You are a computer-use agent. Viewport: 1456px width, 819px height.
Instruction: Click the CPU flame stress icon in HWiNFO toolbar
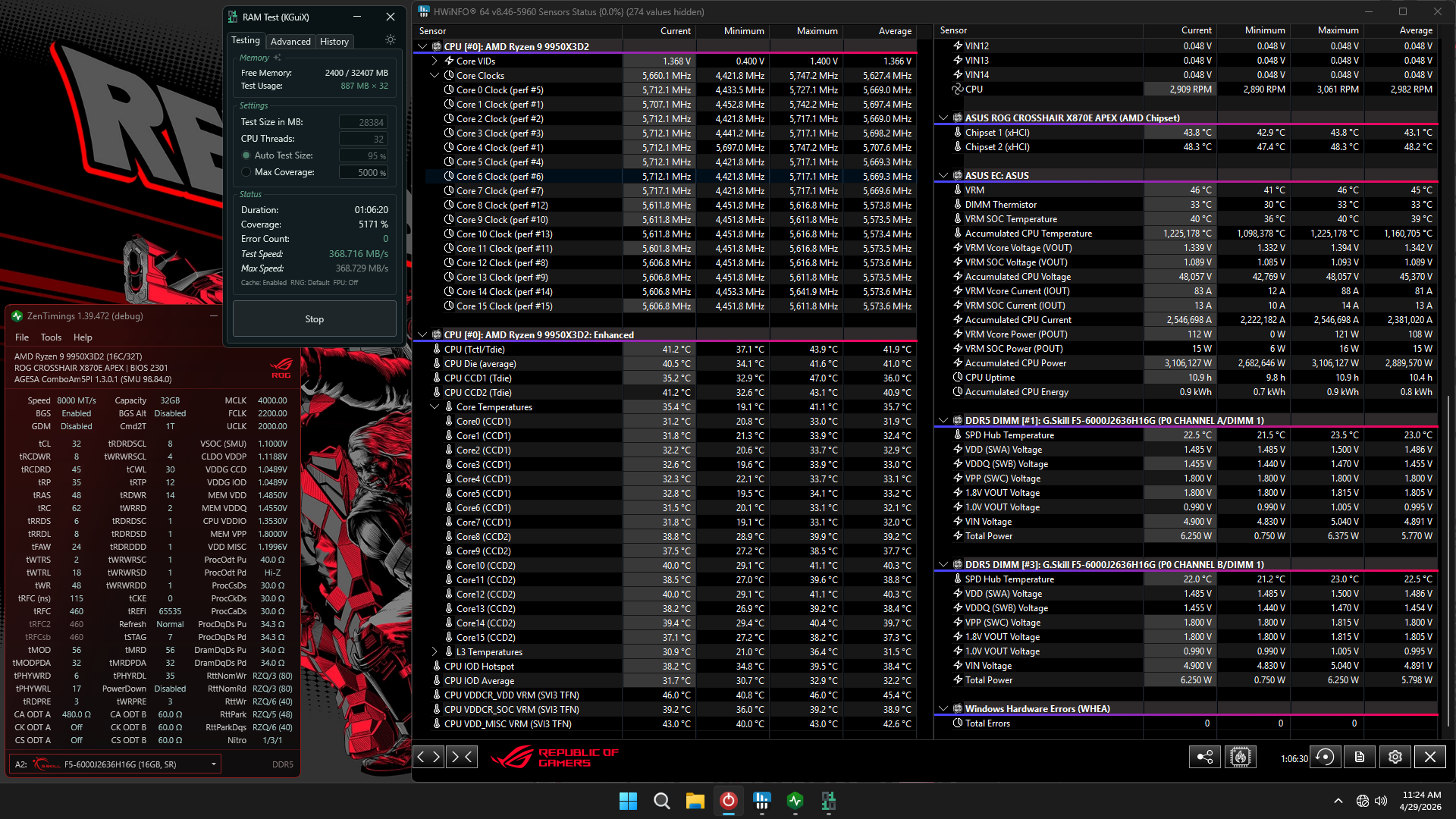(x=1241, y=757)
